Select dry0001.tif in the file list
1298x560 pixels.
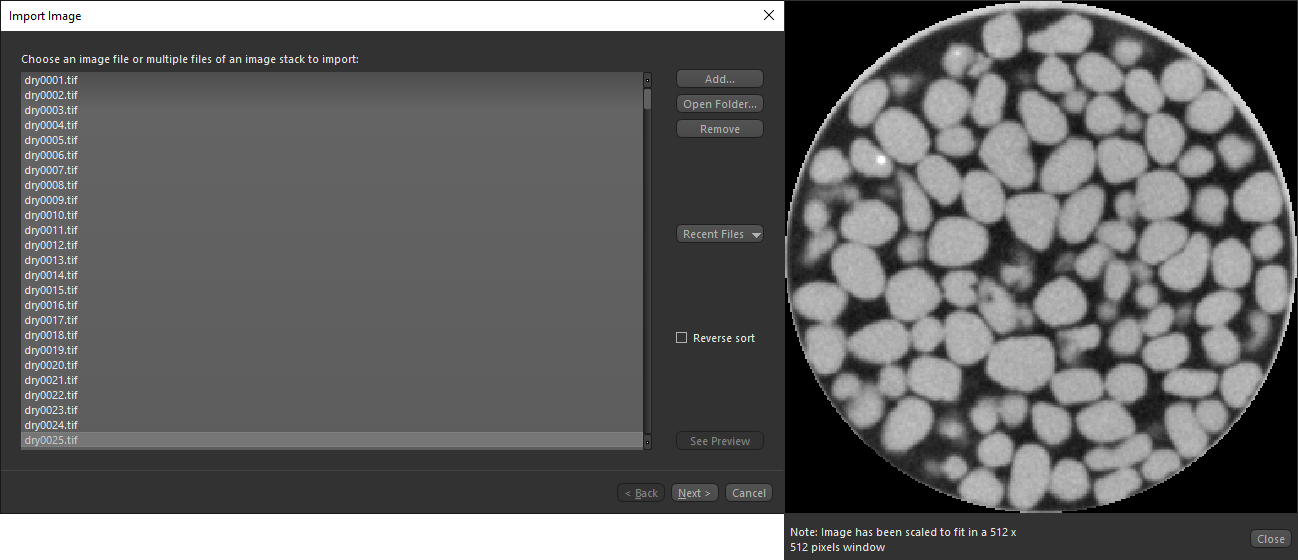point(51,80)
